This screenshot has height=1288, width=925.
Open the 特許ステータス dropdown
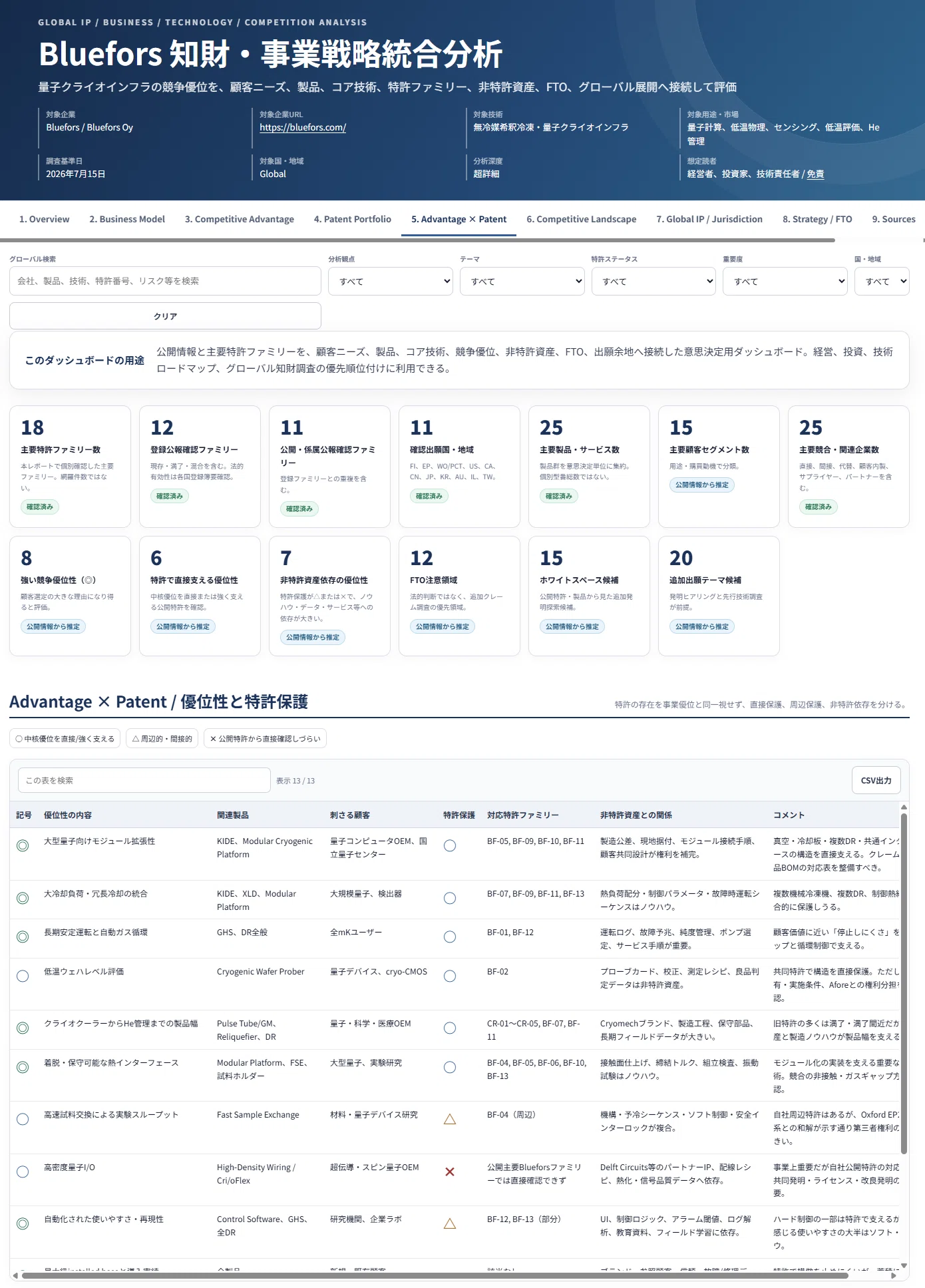click(653, 282)
